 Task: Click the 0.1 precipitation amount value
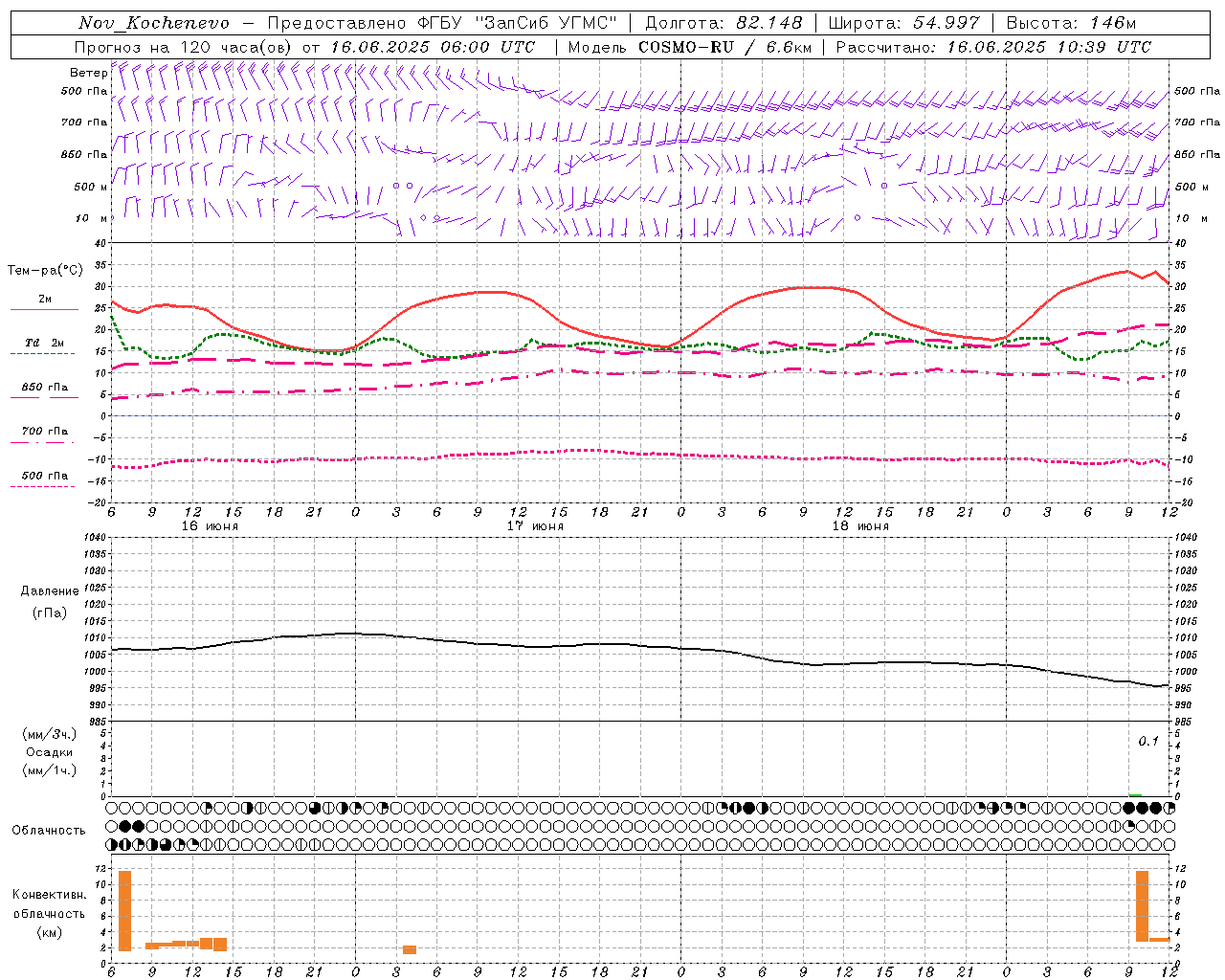click(1148, 742)
